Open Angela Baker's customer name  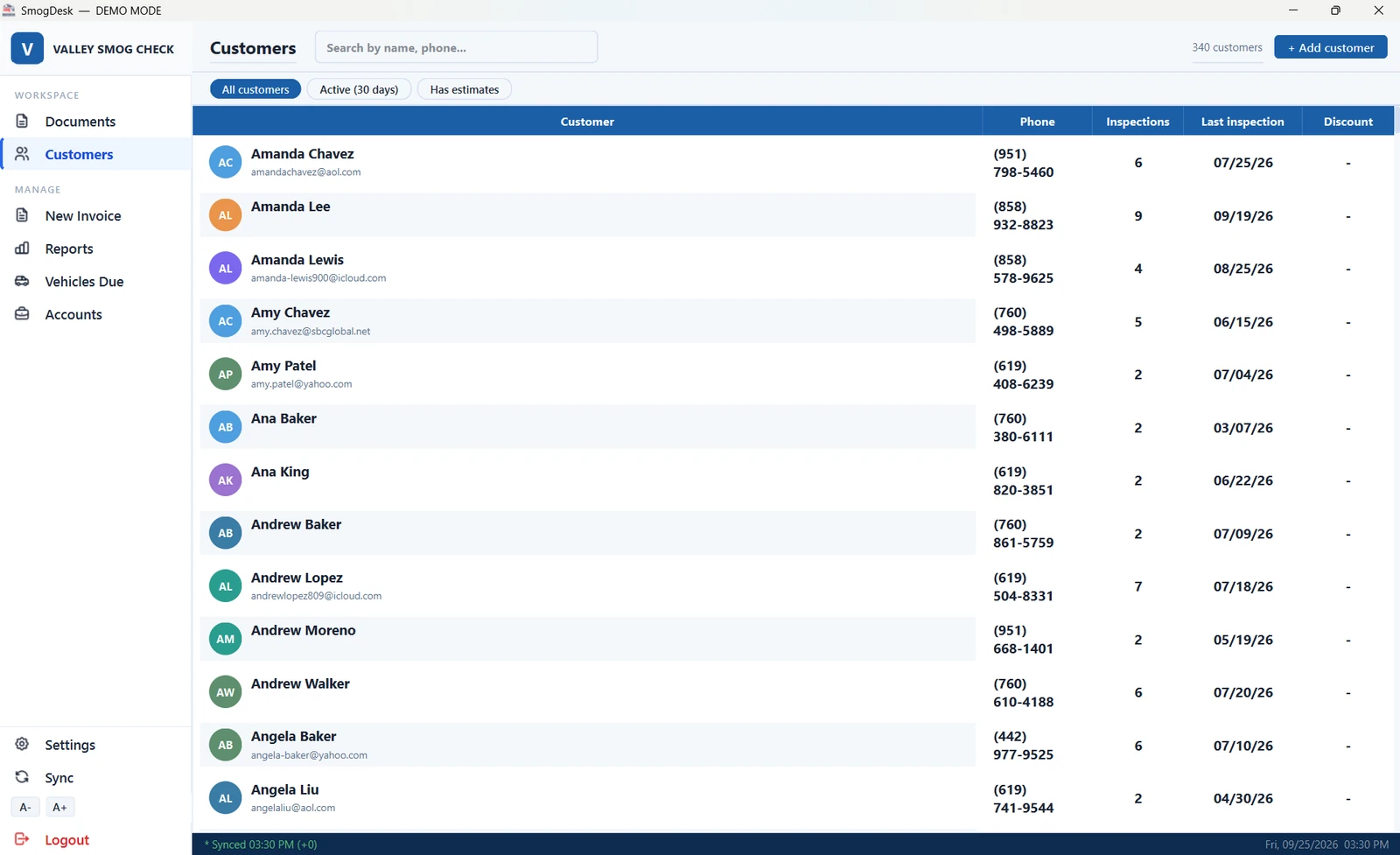coord(294,736)
